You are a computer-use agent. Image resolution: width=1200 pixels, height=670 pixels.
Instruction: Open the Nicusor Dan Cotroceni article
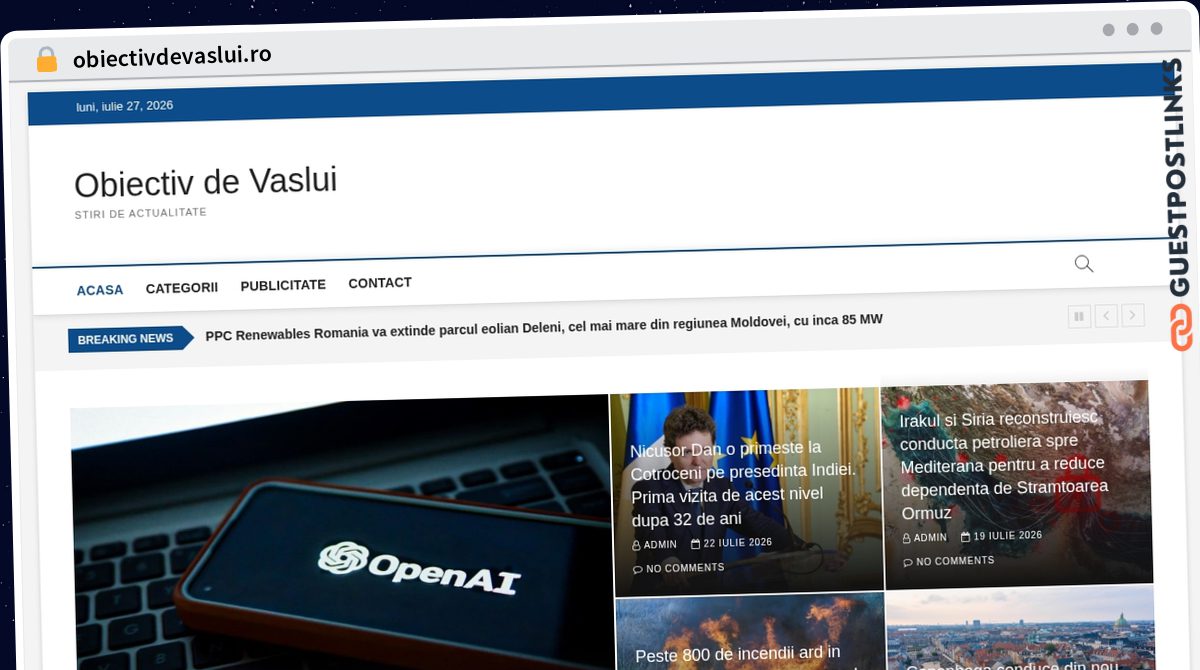point(743,484)
